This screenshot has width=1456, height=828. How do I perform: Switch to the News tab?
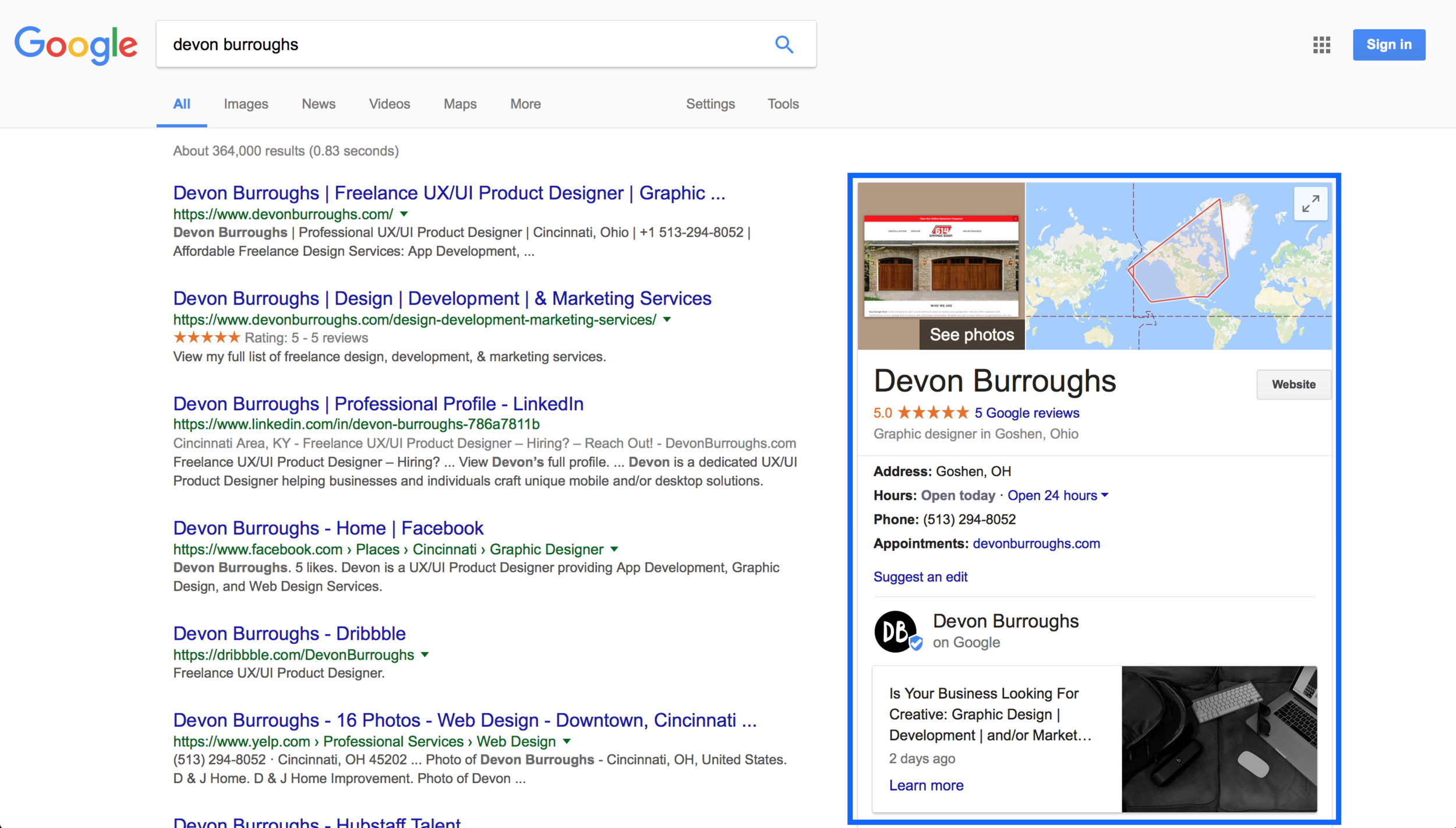pos(319,104)
